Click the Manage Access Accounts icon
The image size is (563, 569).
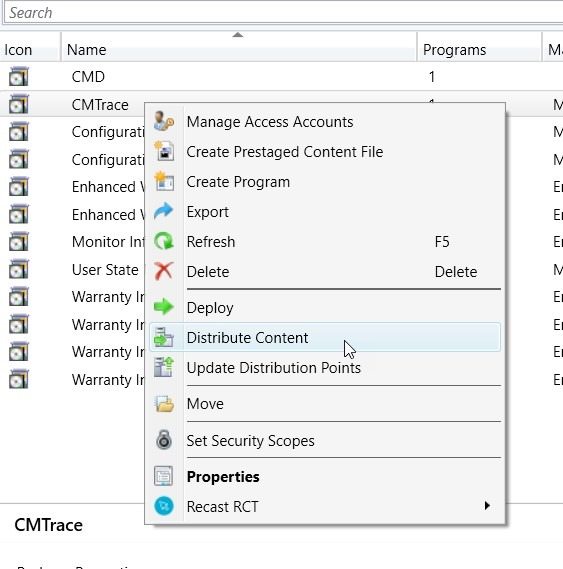pyautogui.click(x=164, y=122)
